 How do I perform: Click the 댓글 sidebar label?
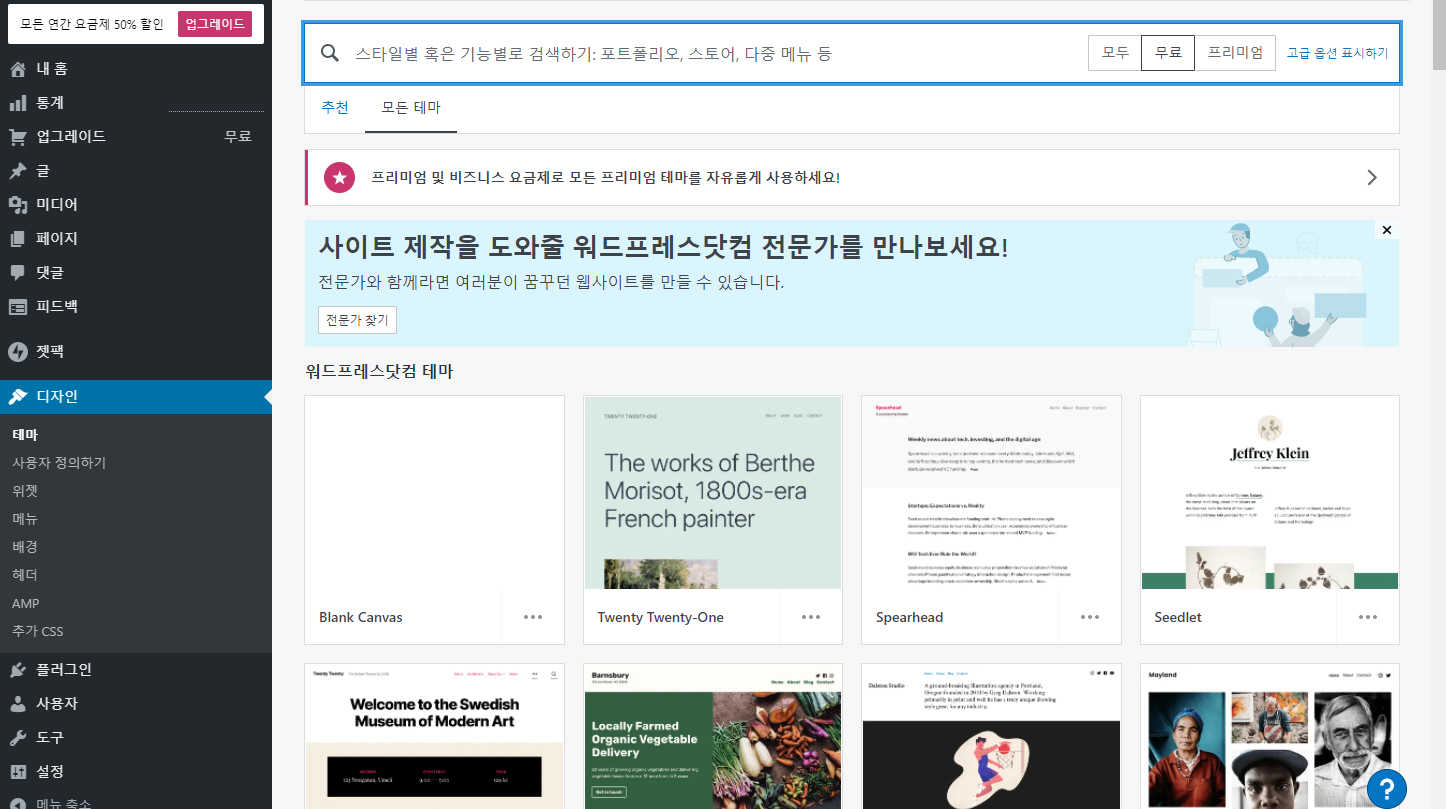point(50,273)
